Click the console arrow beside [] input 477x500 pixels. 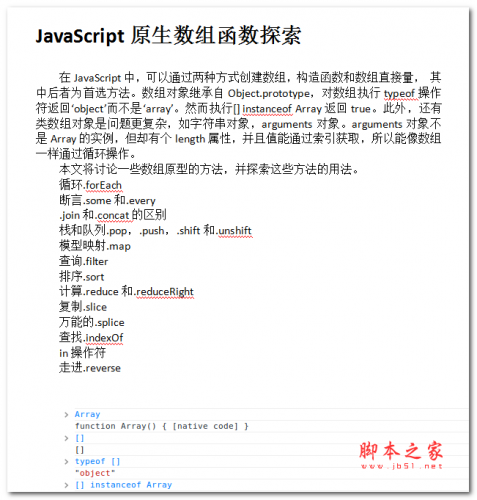(66, 438)
